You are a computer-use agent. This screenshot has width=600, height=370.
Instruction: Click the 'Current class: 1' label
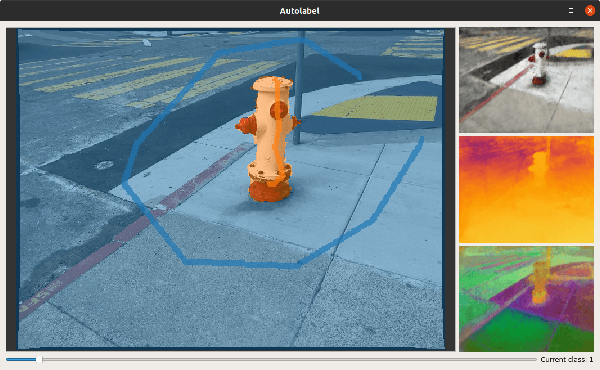tap(567, 359)
